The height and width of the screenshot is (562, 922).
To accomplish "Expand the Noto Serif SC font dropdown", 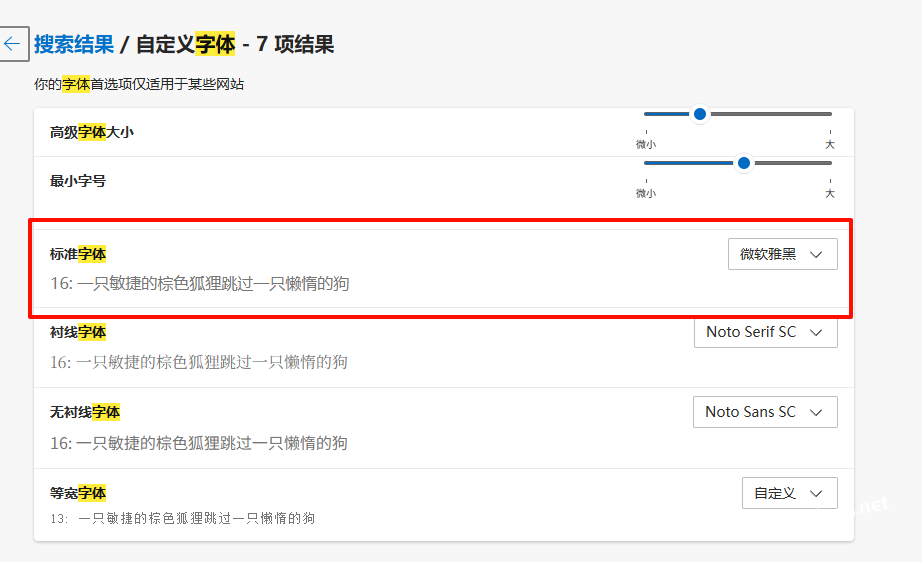I will coord(765,332).
